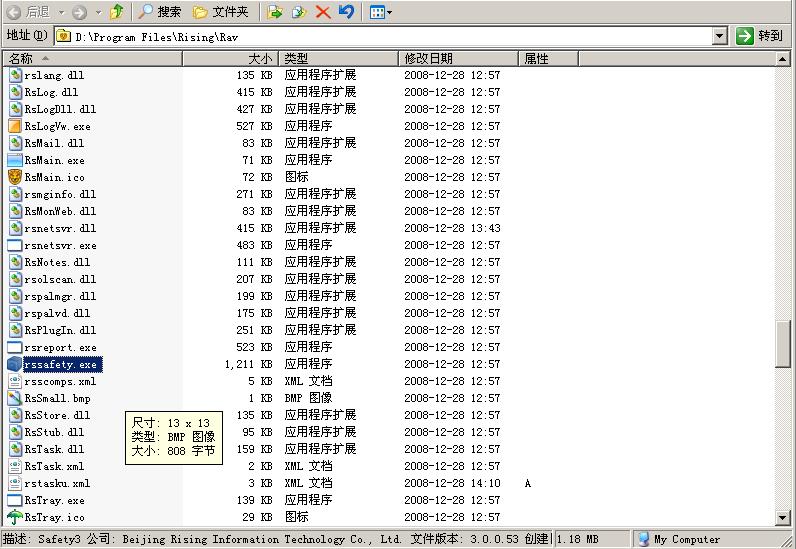This screenshot has height=549, width=796.
Task: Click the 1,211 KB size cell
Action: pyautogui.click(x=248, y=364)
